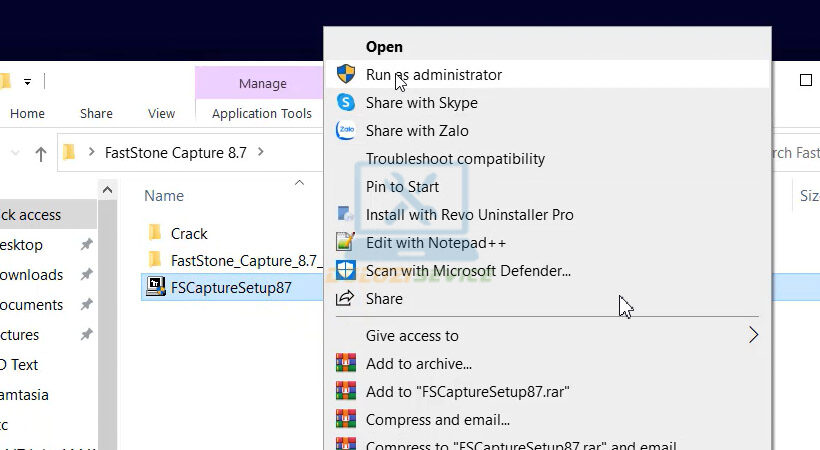Select Open from the context menu

(x=384, y=47)
